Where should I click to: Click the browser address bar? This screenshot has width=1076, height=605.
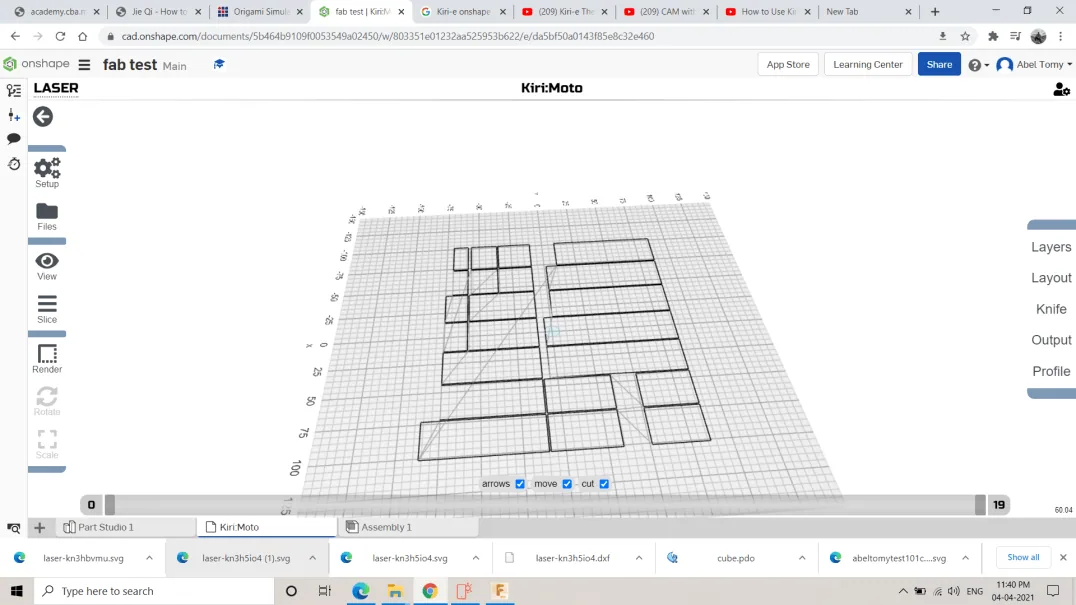[x=522, y=36]
